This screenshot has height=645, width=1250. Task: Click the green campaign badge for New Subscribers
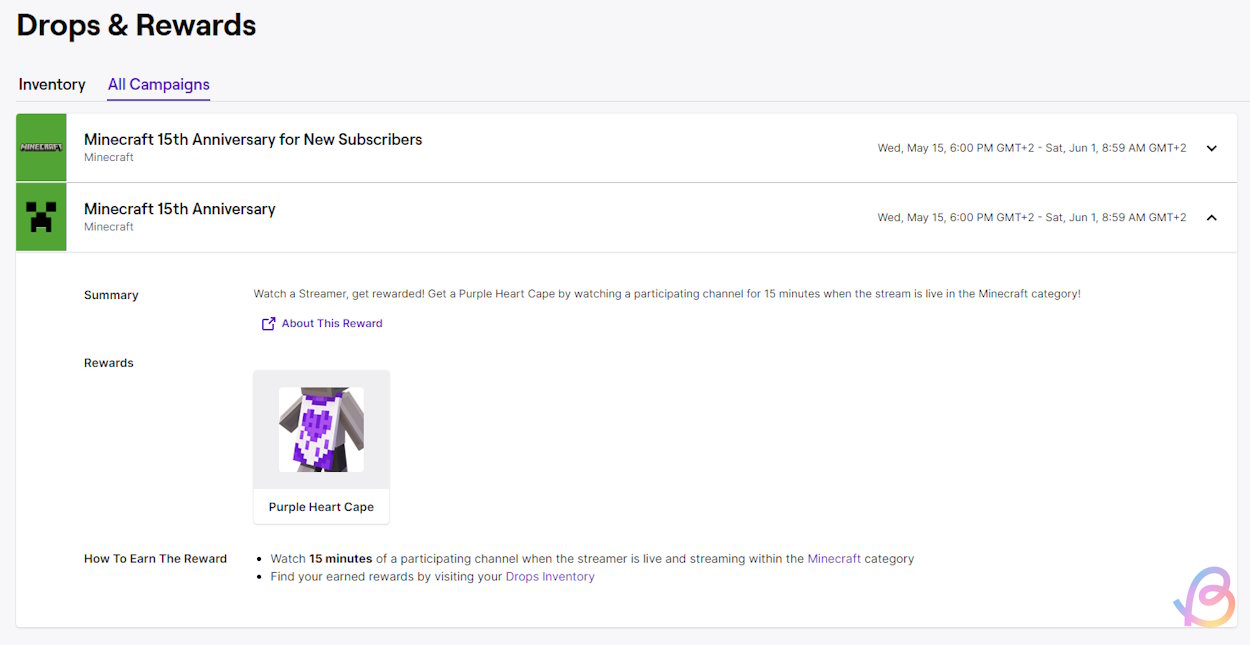click(x=41, y=147)
